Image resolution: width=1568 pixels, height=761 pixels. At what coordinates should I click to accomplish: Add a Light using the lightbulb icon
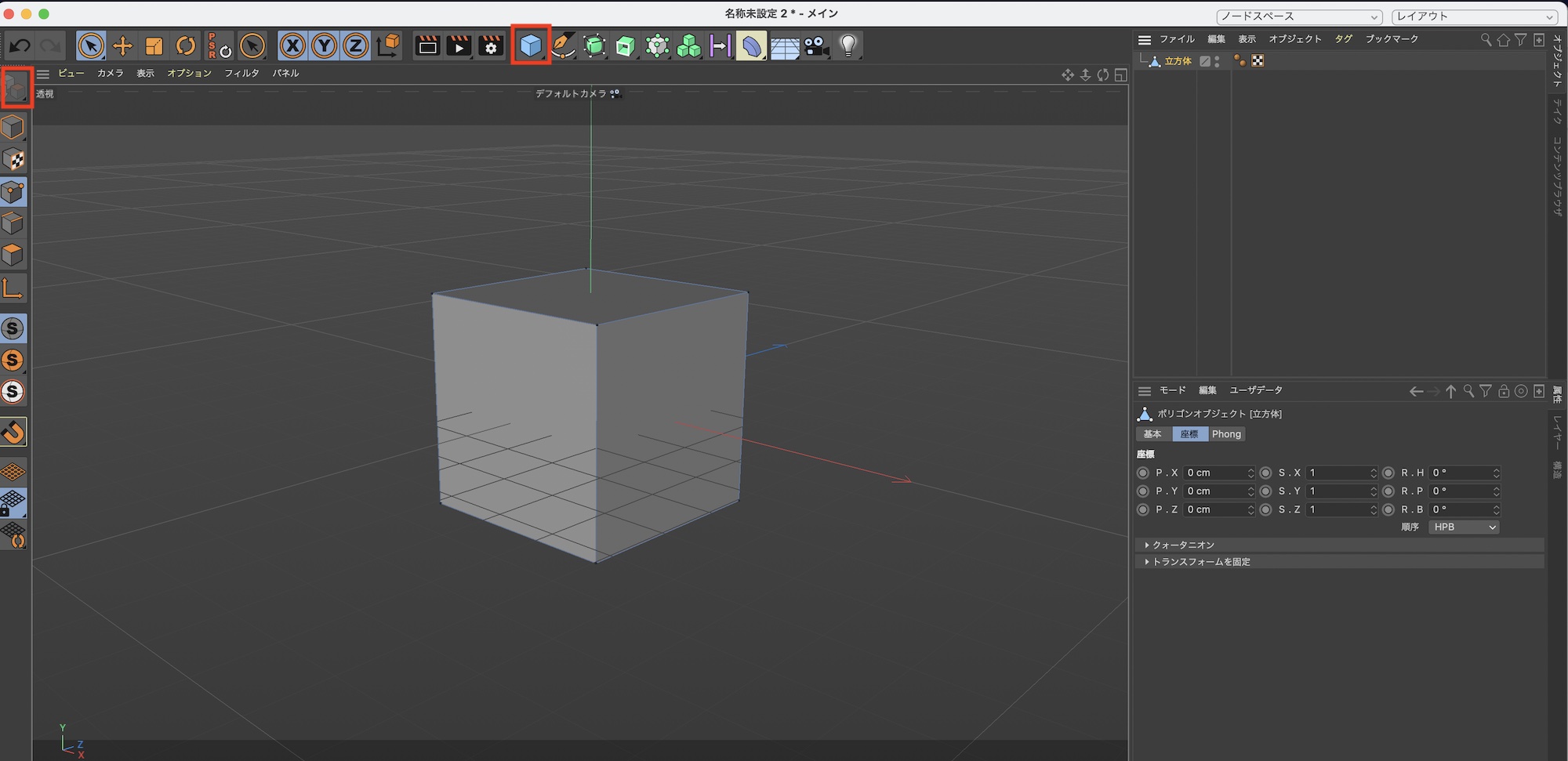(849, 45)
